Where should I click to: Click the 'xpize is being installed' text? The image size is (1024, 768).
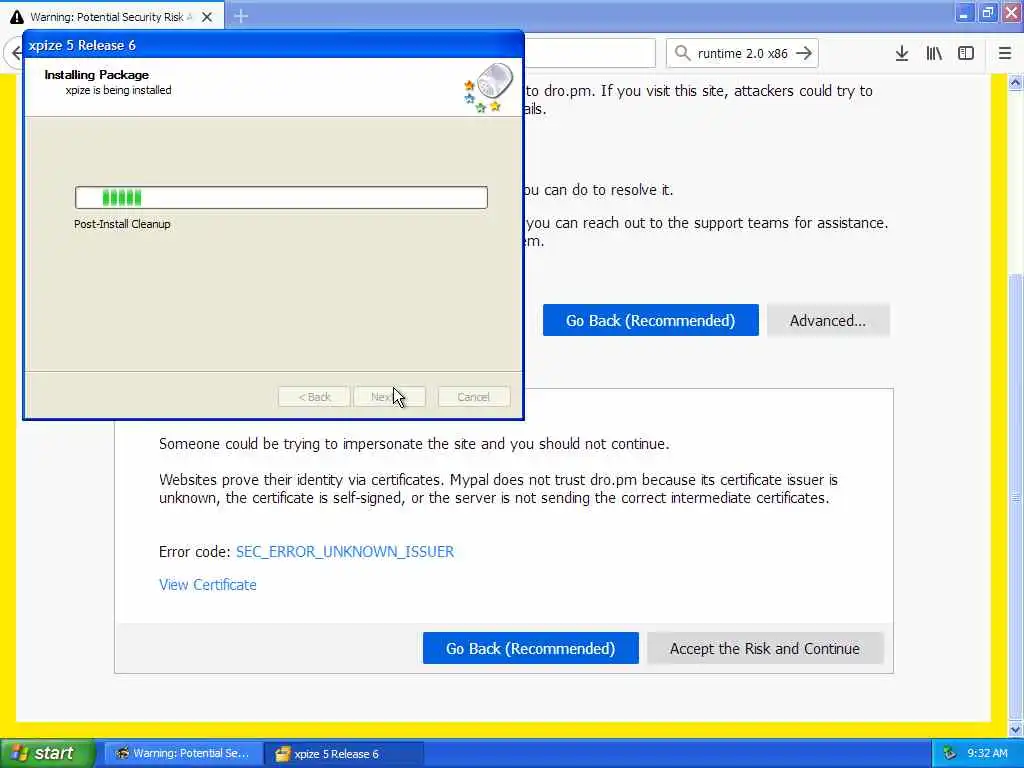coord(118,90)
